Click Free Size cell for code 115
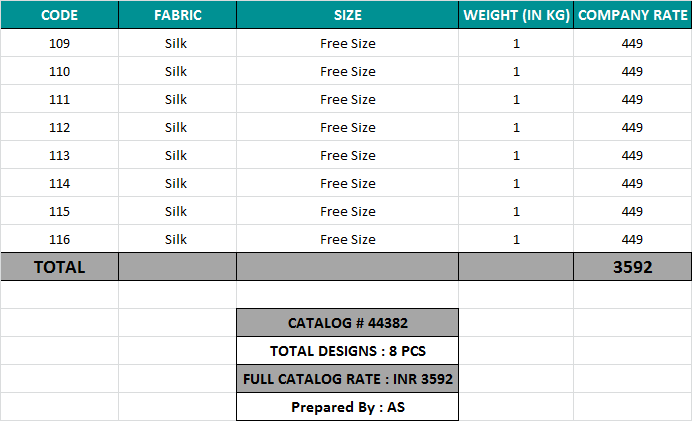Viewport: 692px width, 421px height. click(x=348, y=211)
